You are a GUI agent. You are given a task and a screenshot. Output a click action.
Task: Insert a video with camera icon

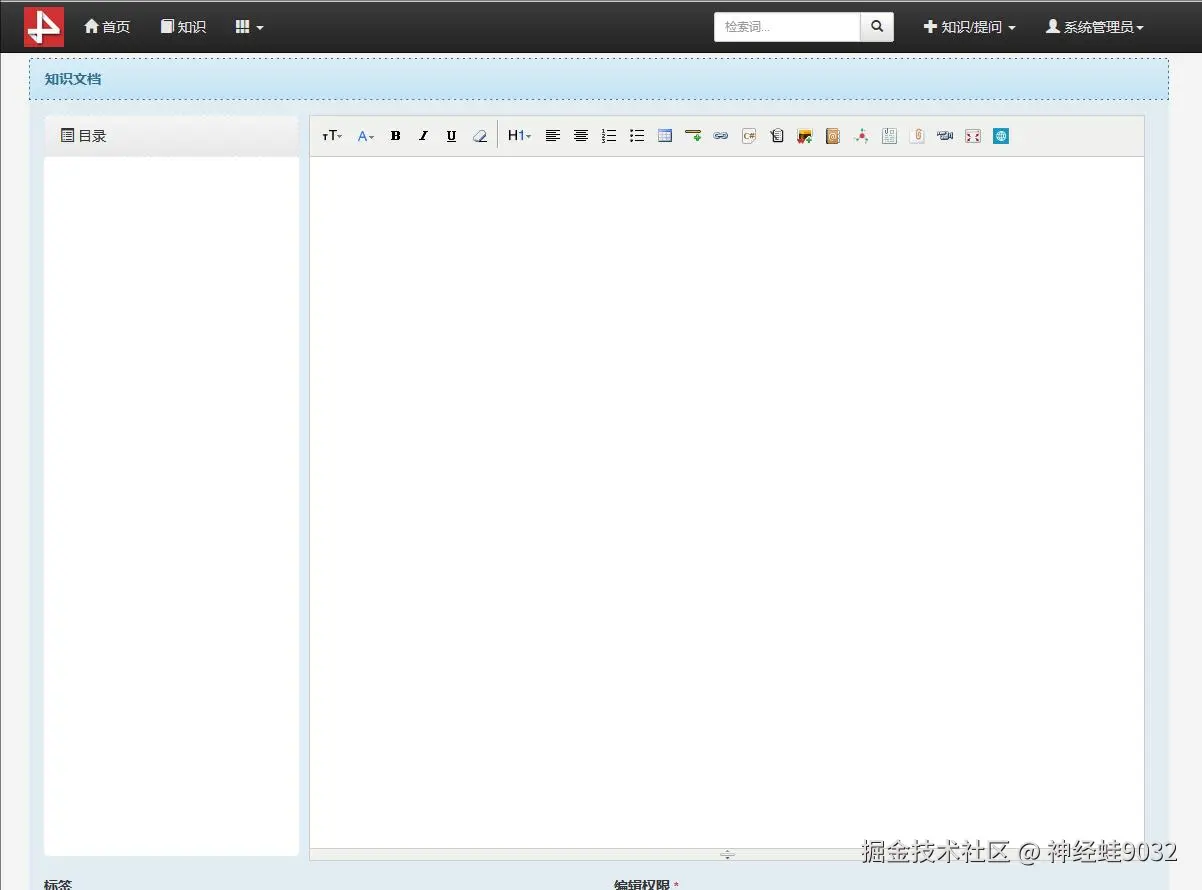coord(945,136)
